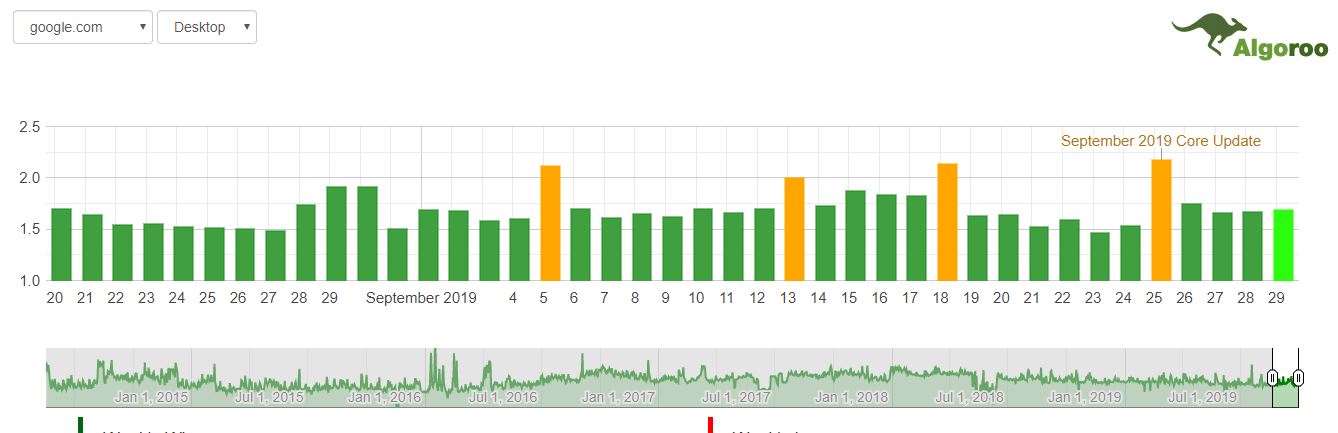
Task: Grab the left handle of the range selector
Action: 1272,378
